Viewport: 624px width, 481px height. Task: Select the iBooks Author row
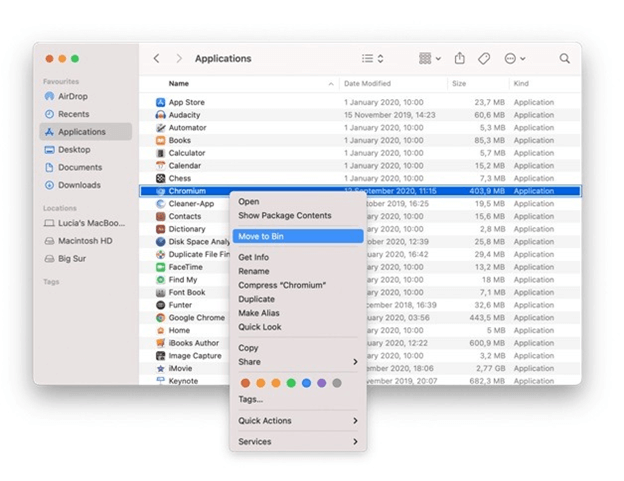(360, 343)
